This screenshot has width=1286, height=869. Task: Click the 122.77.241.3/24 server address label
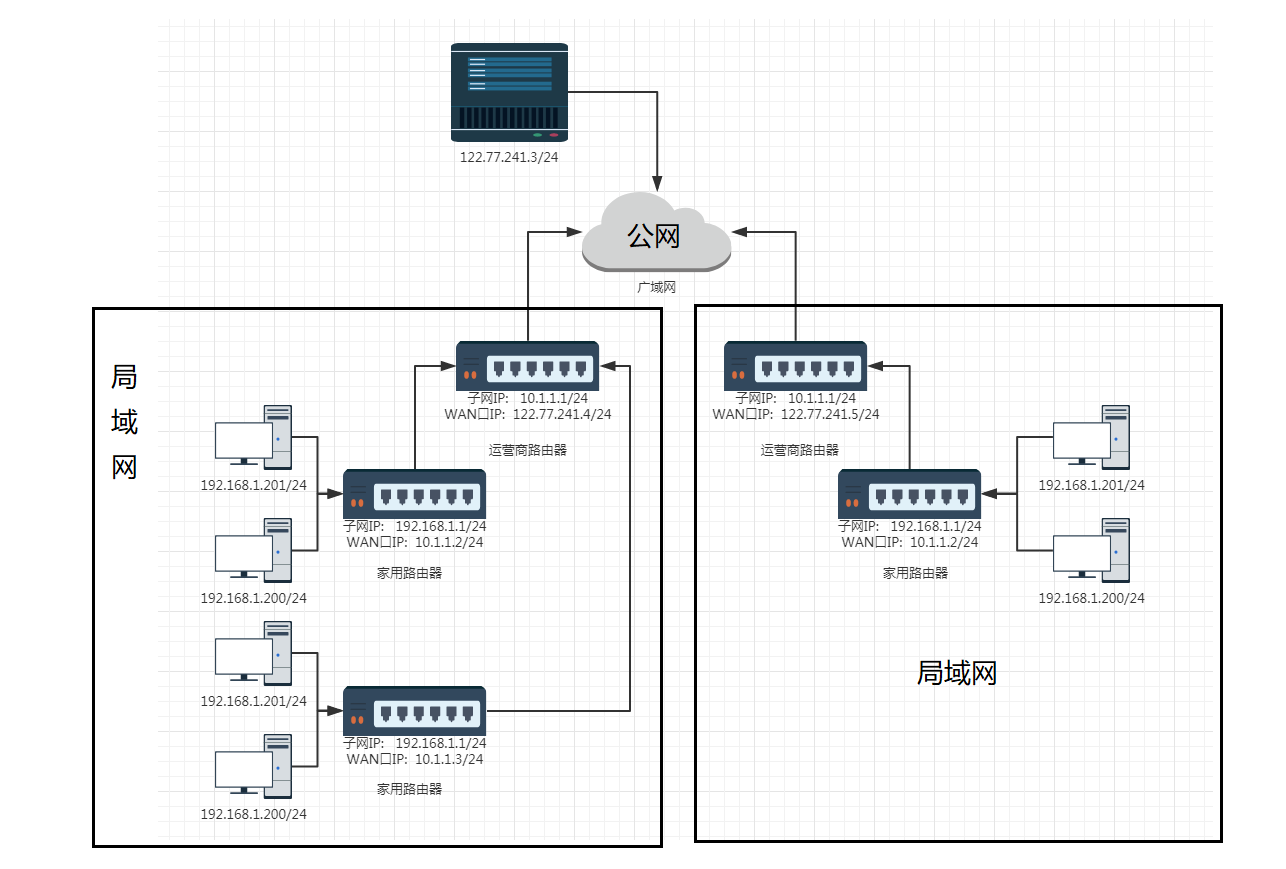click(509, 157)
